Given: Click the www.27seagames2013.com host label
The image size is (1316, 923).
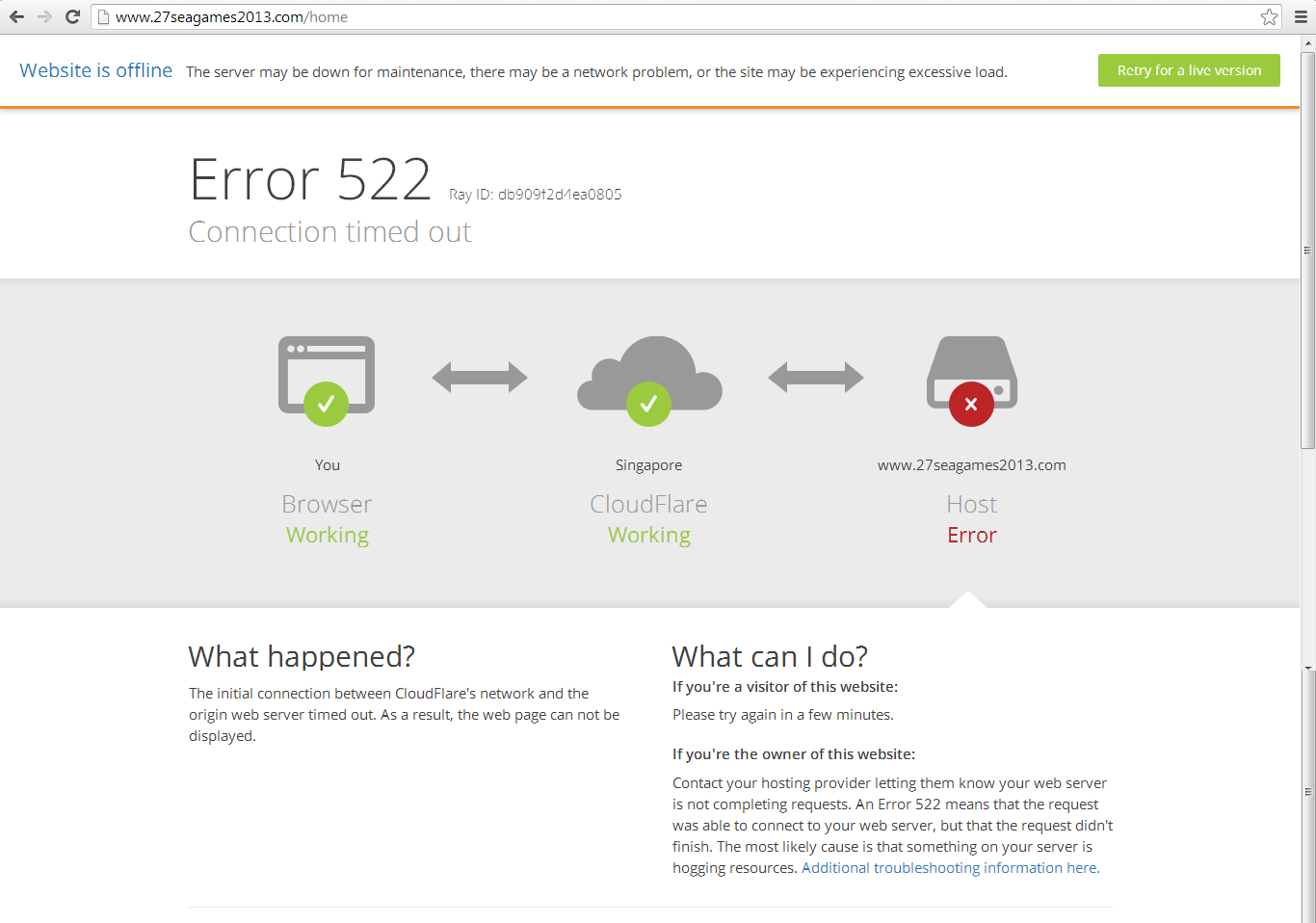Looking at the screenshot, I should [971, 465].
